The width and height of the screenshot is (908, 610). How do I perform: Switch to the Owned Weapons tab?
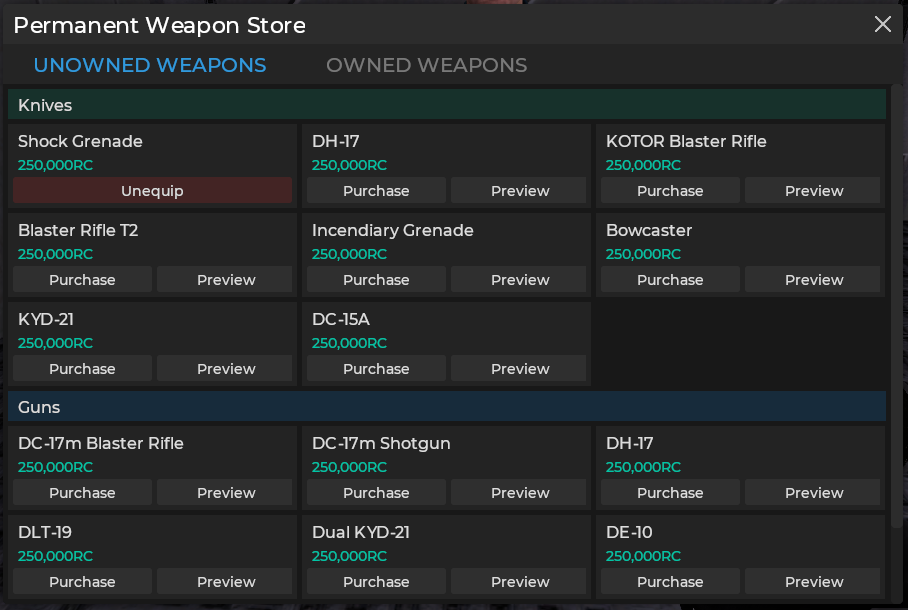[x=426, y=65]
